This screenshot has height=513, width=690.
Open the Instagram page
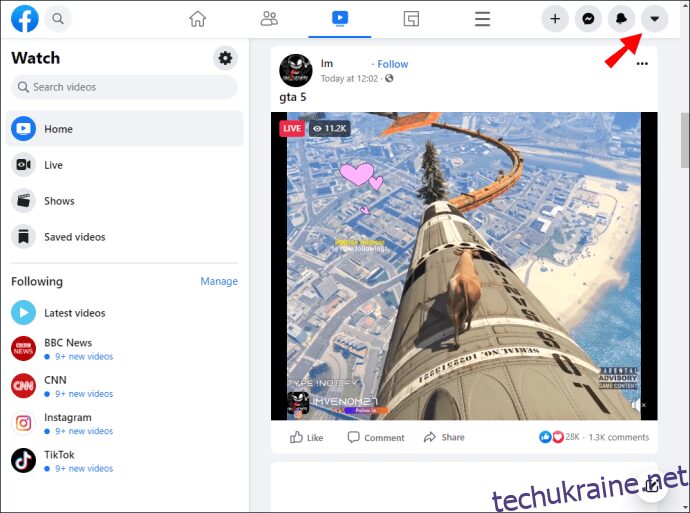[x=124, y=423]
